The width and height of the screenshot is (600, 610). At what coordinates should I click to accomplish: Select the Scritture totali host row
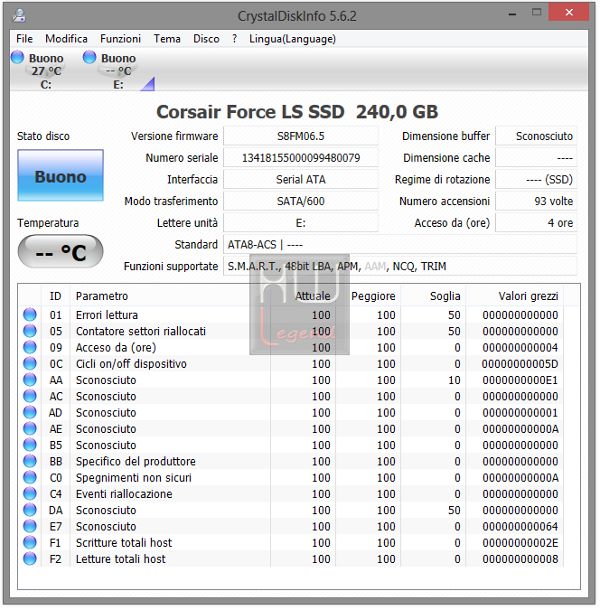(x=291, y=542)
